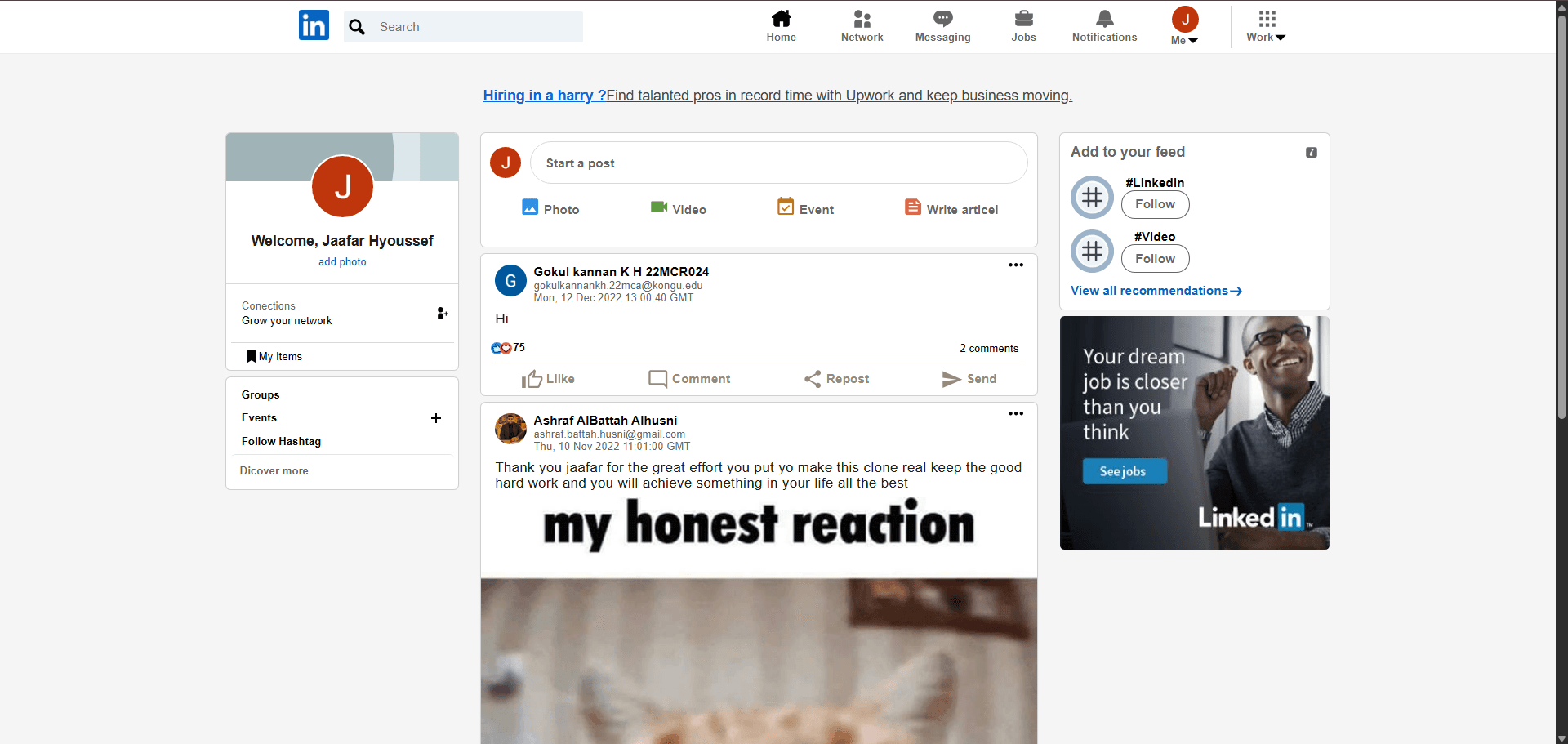The width and height of the screenshot is (1568, 744).
Task: Open the Messaging icon
Action: tap(942, 18)
